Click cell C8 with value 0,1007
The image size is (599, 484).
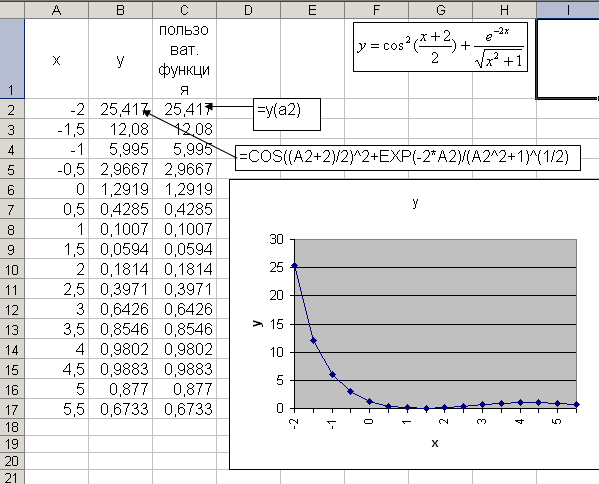click(x=184, y=229)
